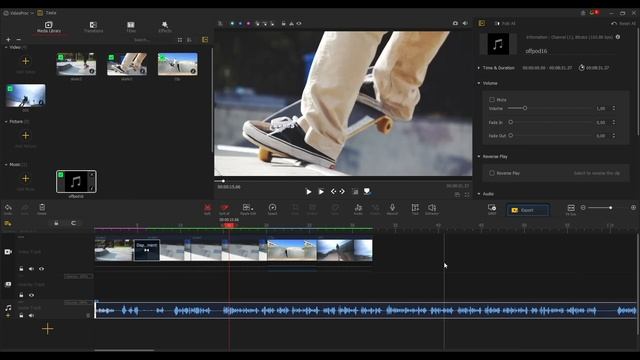Switch to the Effects tab

[164, 27]
